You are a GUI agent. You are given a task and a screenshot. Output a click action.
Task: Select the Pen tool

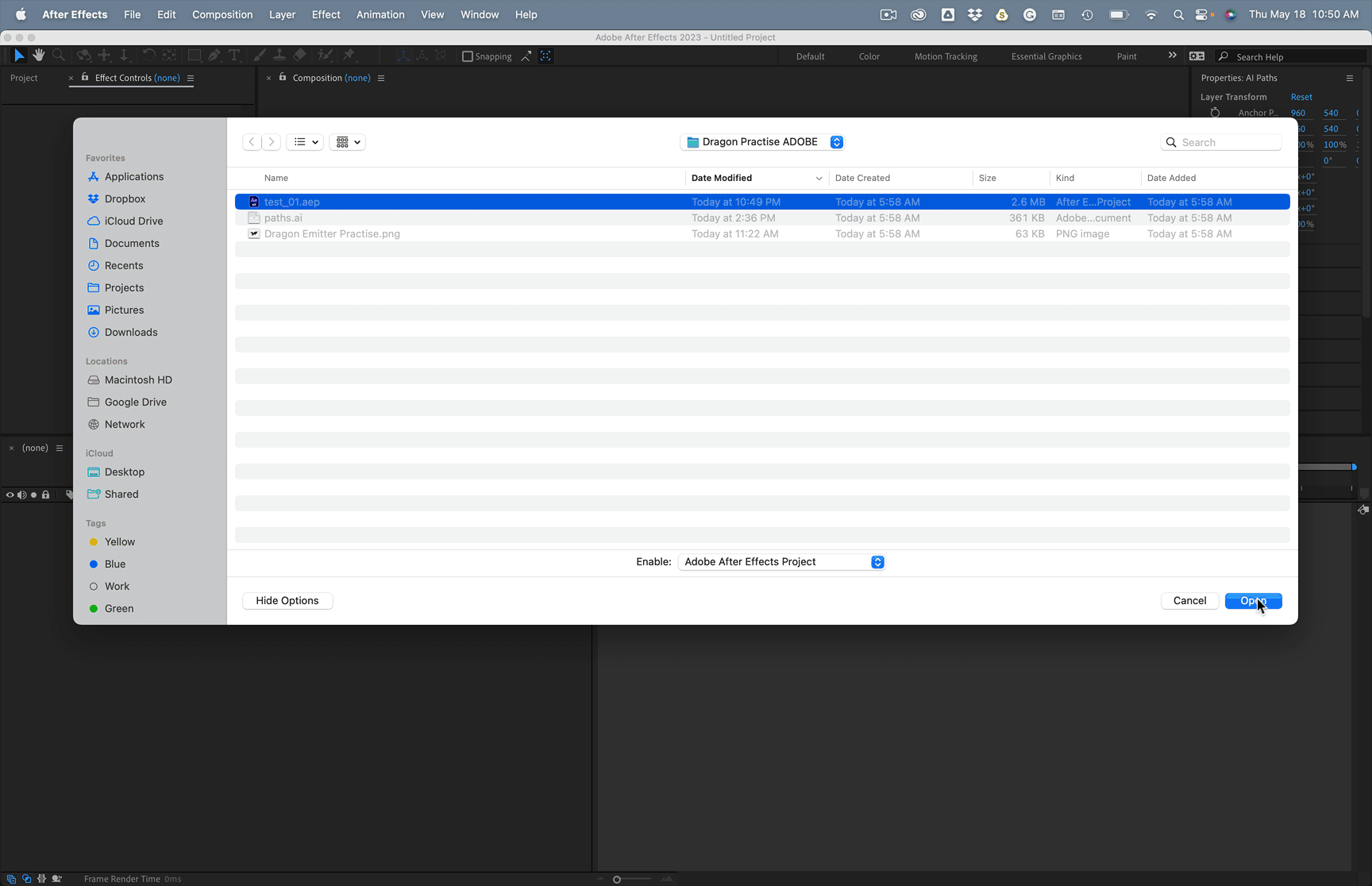[214, 56]
